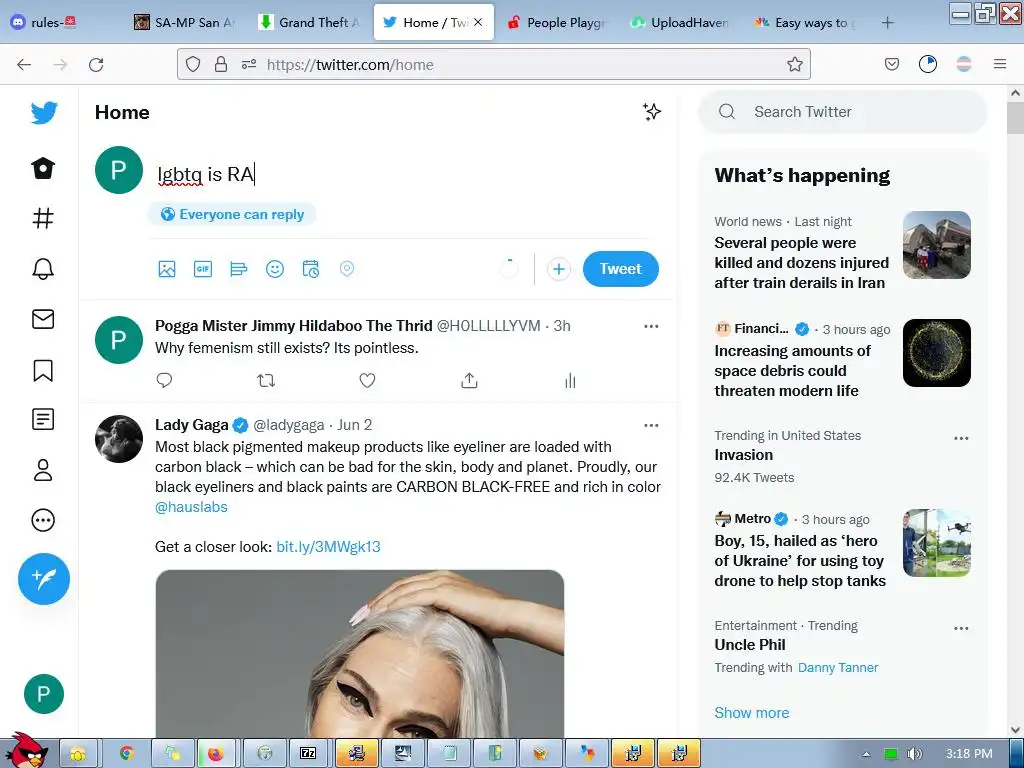Open Chrome from Windows taskbar
The width and height of the screenshot is (1024, 768).
(x=127, y=754)
